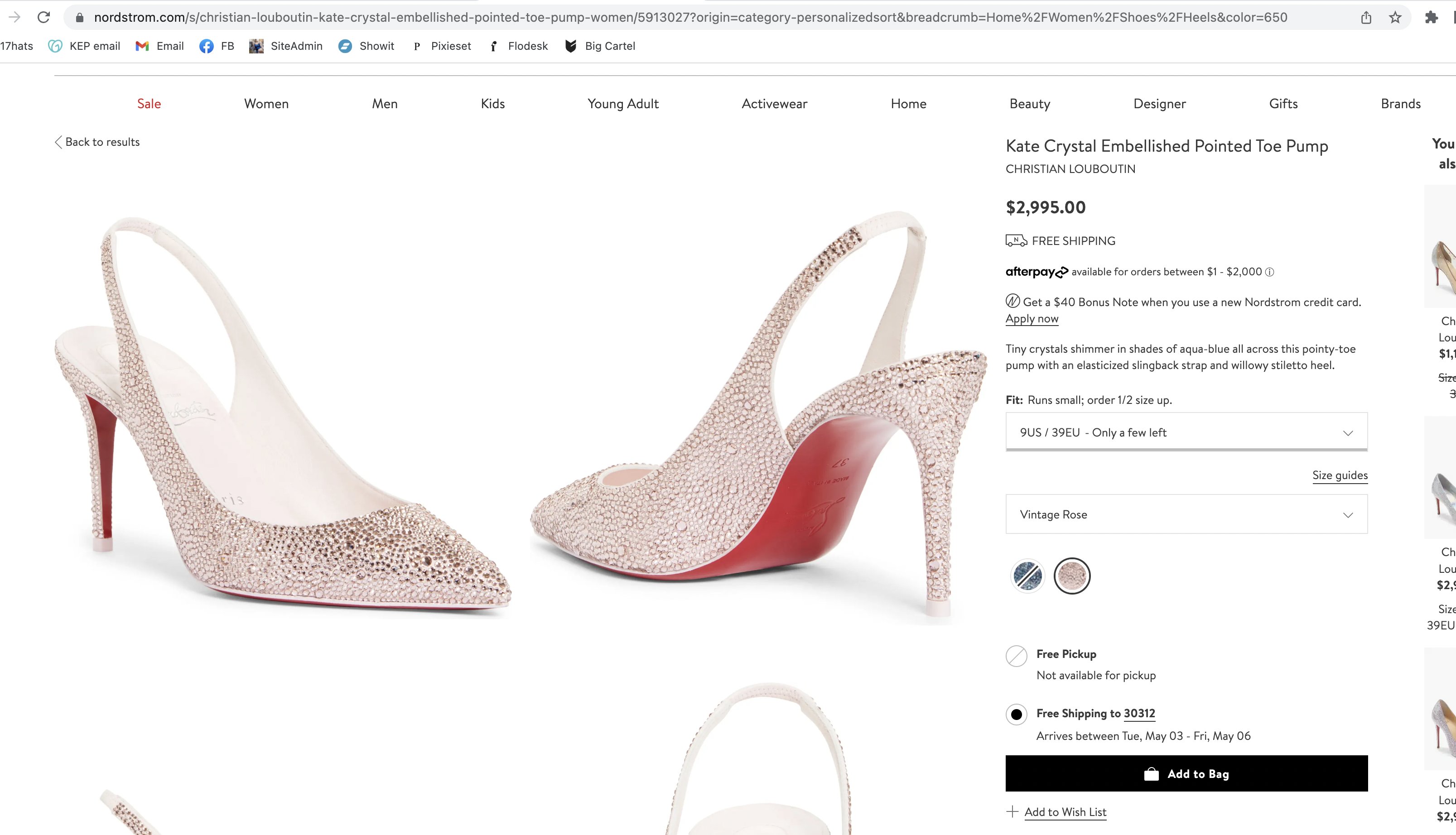Click the FB bookmark shortcut

(x=216, y=46)
